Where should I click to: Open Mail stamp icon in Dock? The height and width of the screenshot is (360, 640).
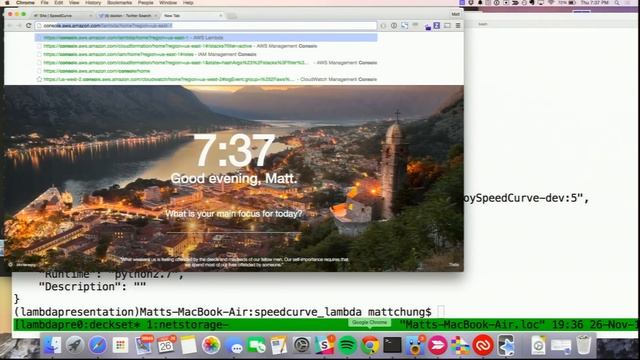143,345
